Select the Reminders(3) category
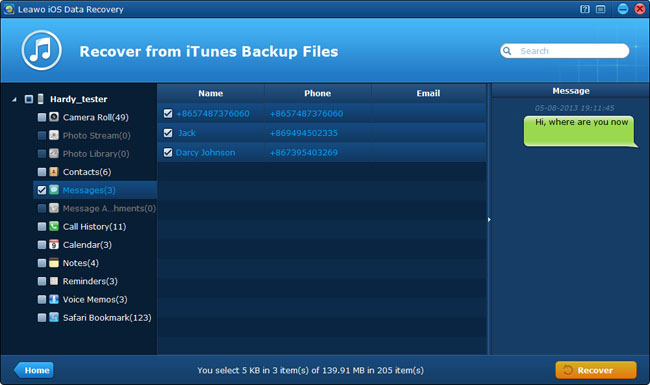This screenshot has width=650, height=385. click(x=90, y=281)
